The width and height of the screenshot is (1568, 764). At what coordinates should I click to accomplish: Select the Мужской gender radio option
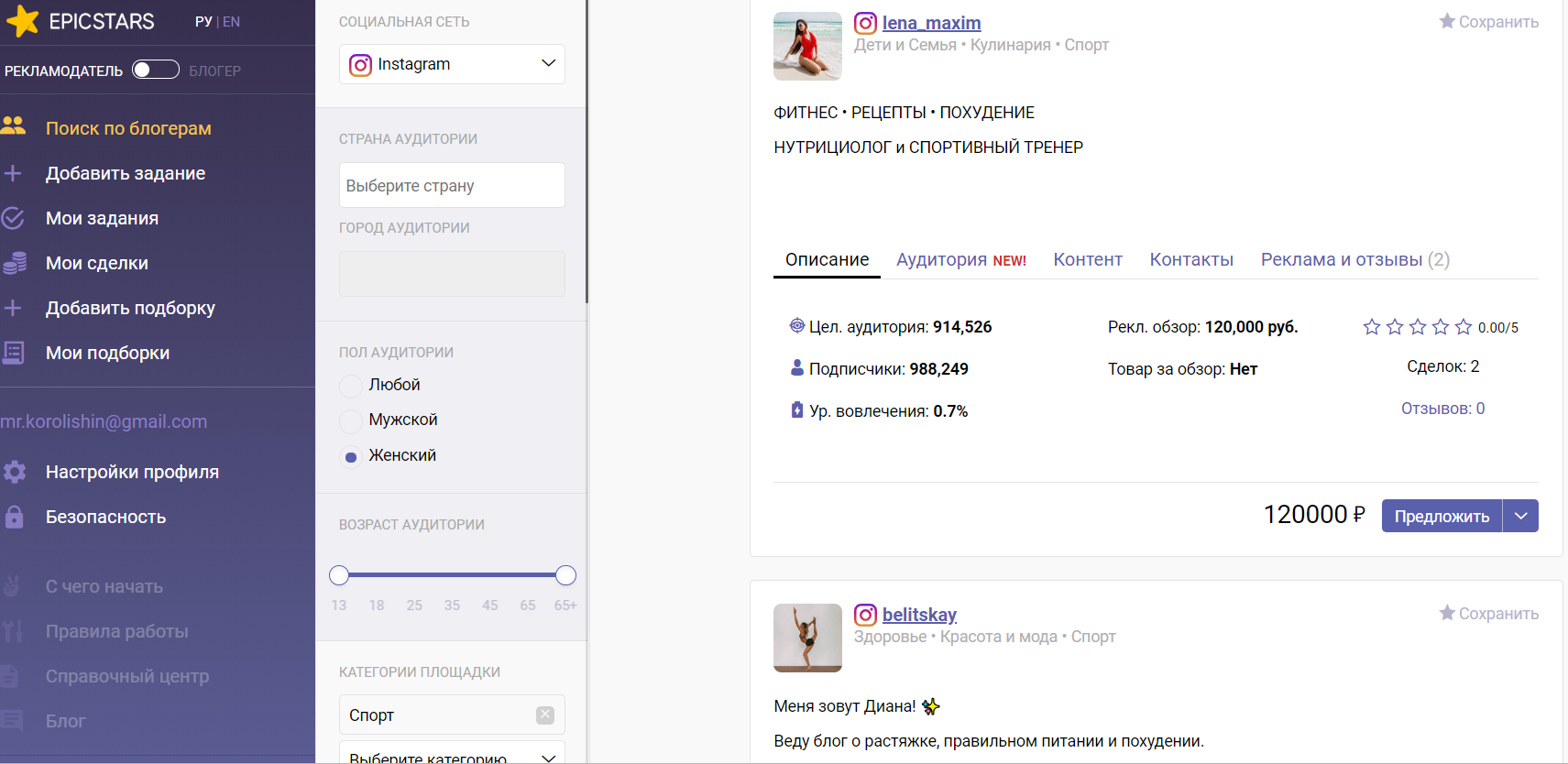coord(350,420)
